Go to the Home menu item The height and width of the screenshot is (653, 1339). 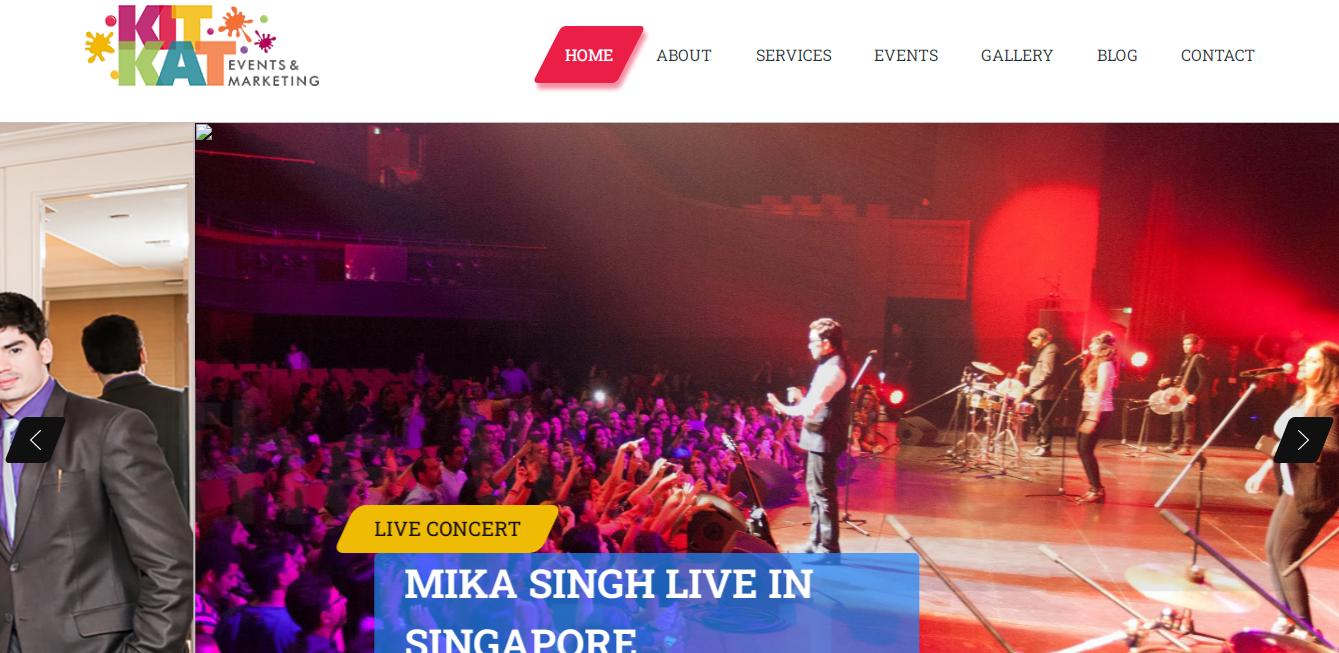[588, 55]
